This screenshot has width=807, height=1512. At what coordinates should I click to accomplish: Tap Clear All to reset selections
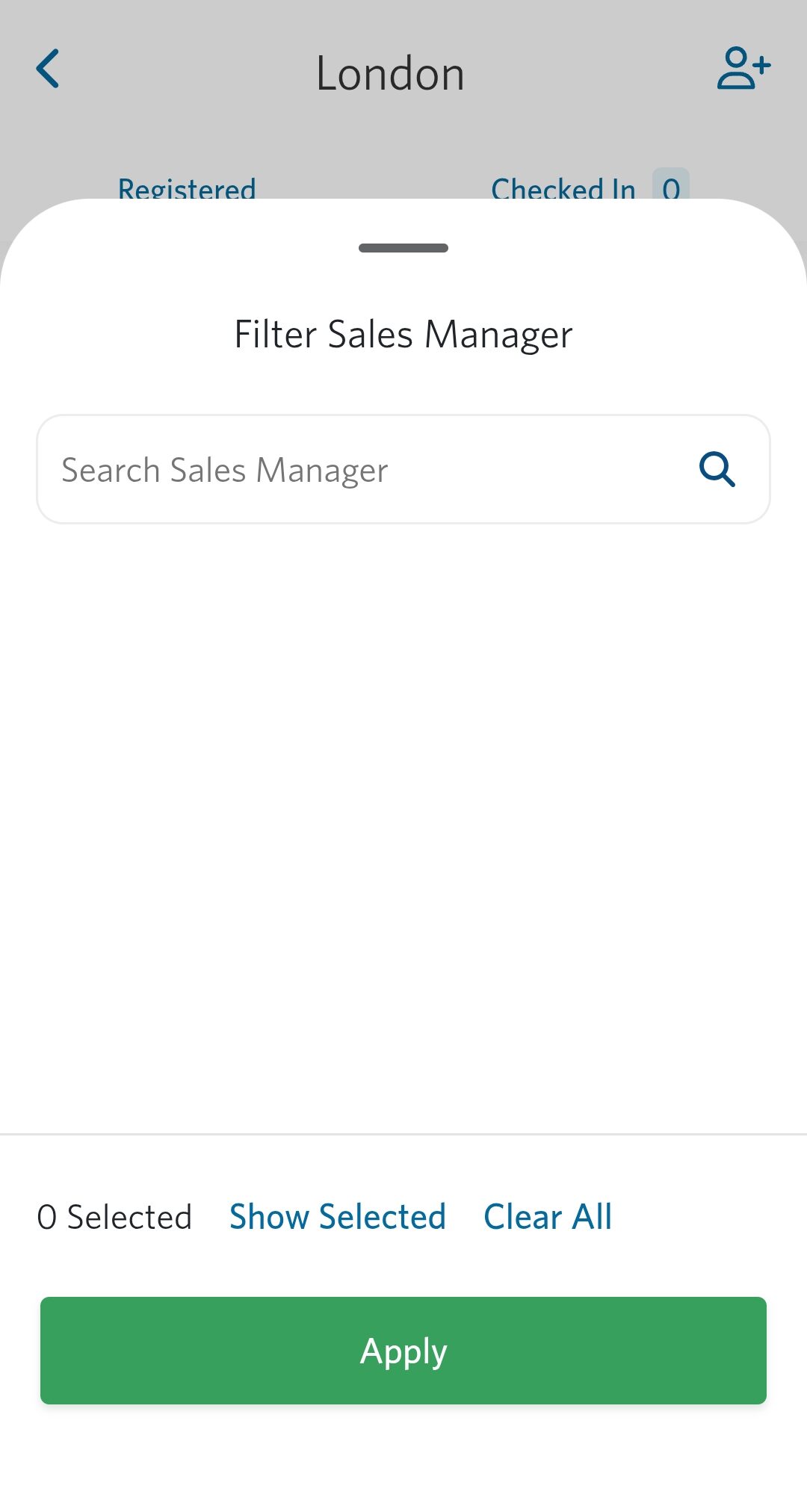click(x=548, y=1217)
